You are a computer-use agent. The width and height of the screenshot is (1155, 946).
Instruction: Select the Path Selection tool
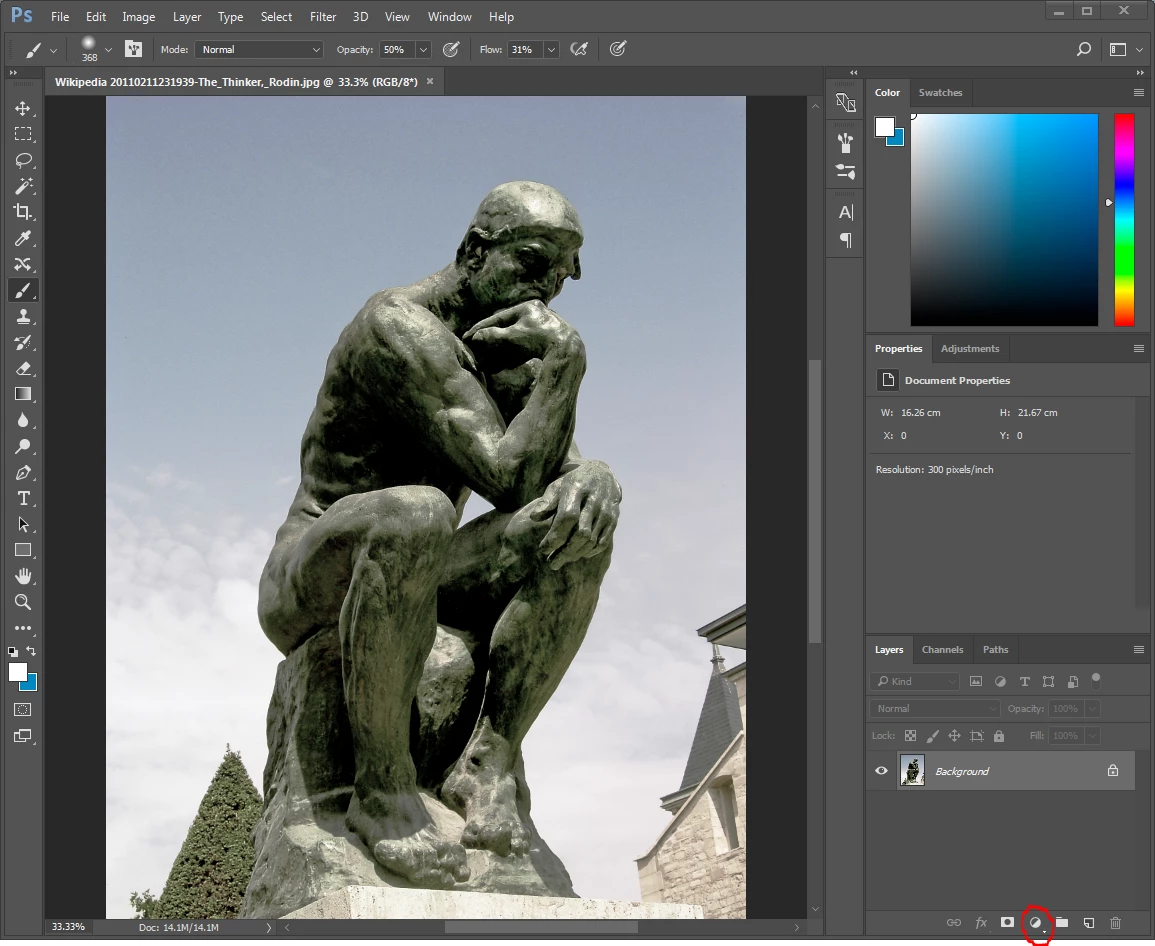23,525
